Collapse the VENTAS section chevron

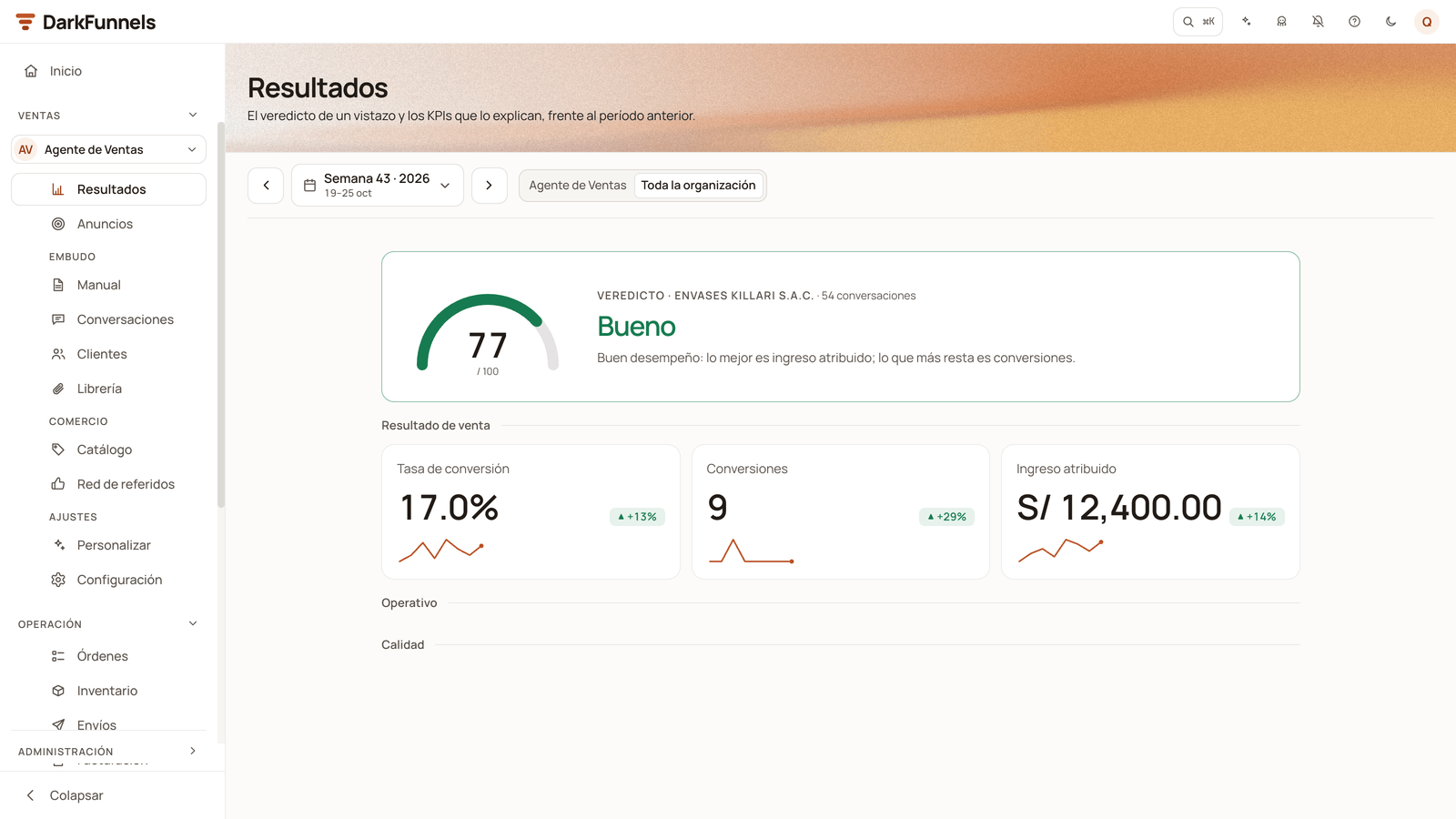[x=193, y=115]
